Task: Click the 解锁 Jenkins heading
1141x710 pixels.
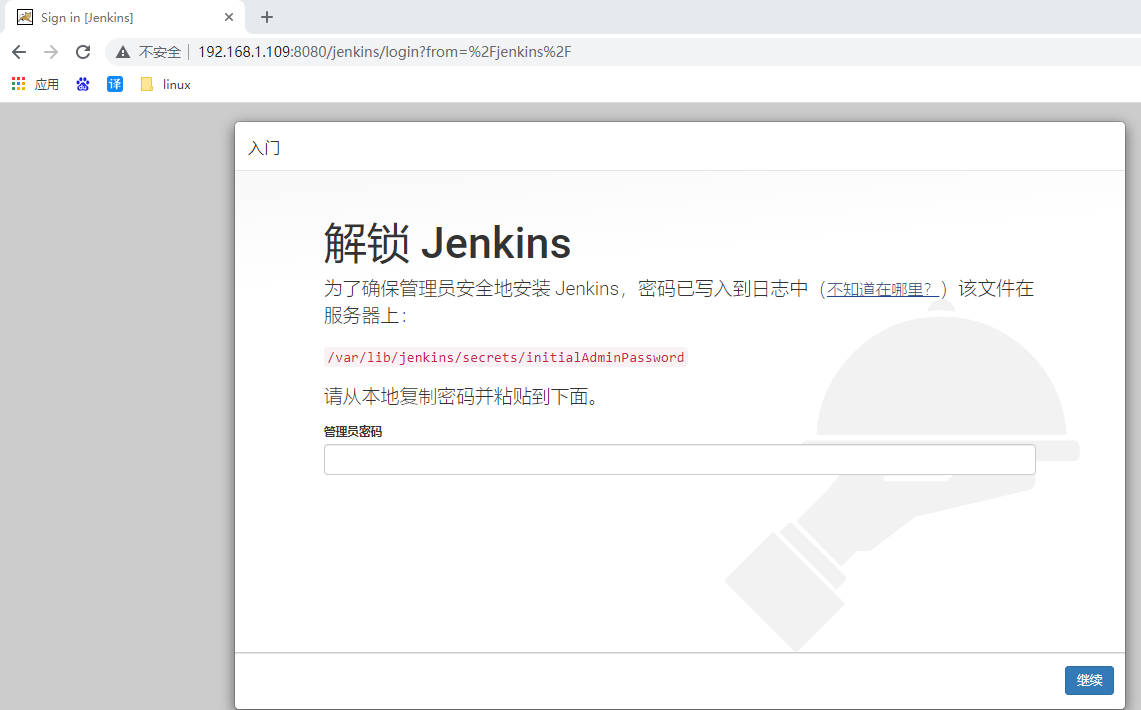Action: pos(448,243)
